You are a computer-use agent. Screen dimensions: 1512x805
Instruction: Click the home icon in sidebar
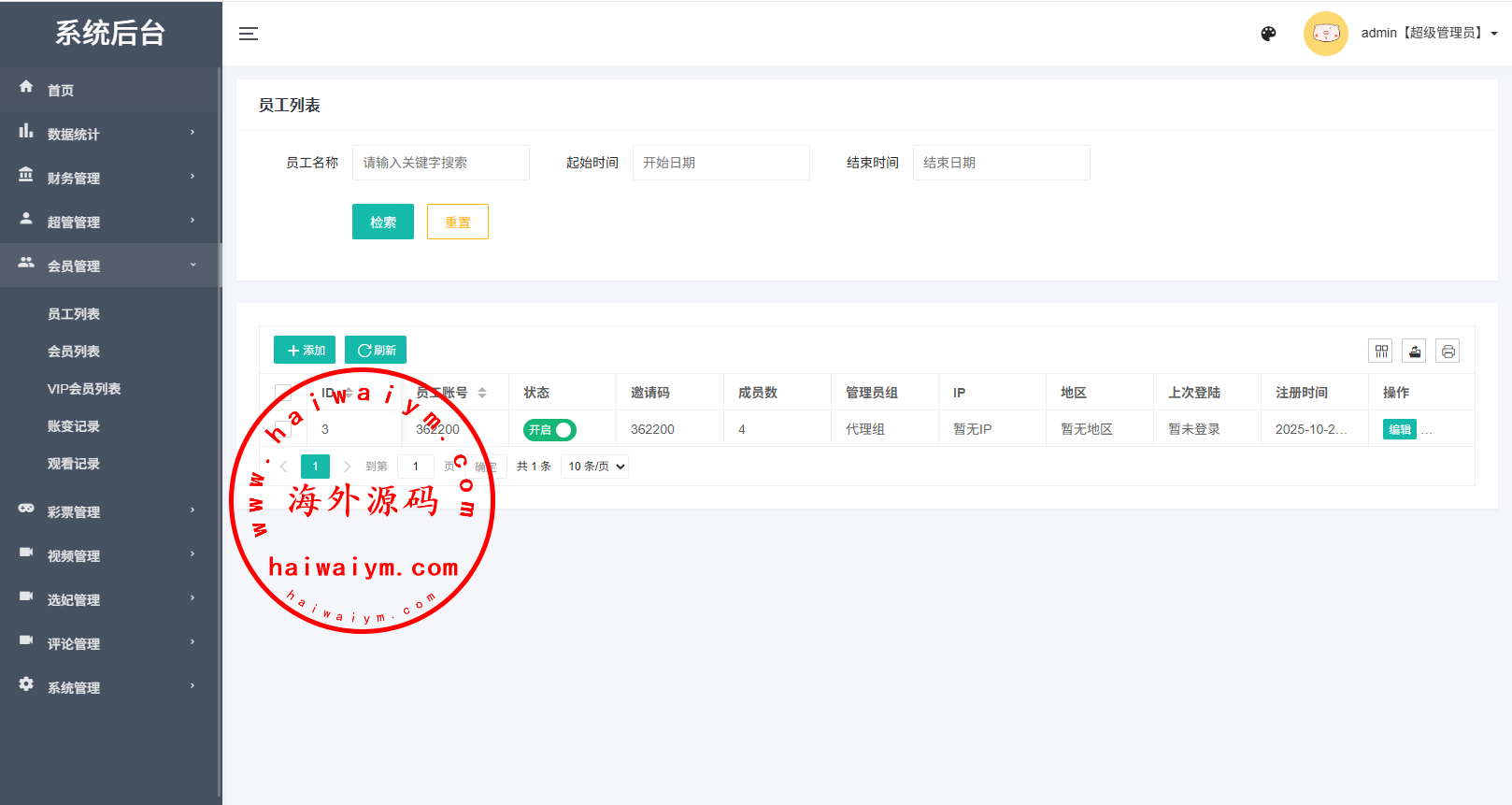(x=26, y=88)
